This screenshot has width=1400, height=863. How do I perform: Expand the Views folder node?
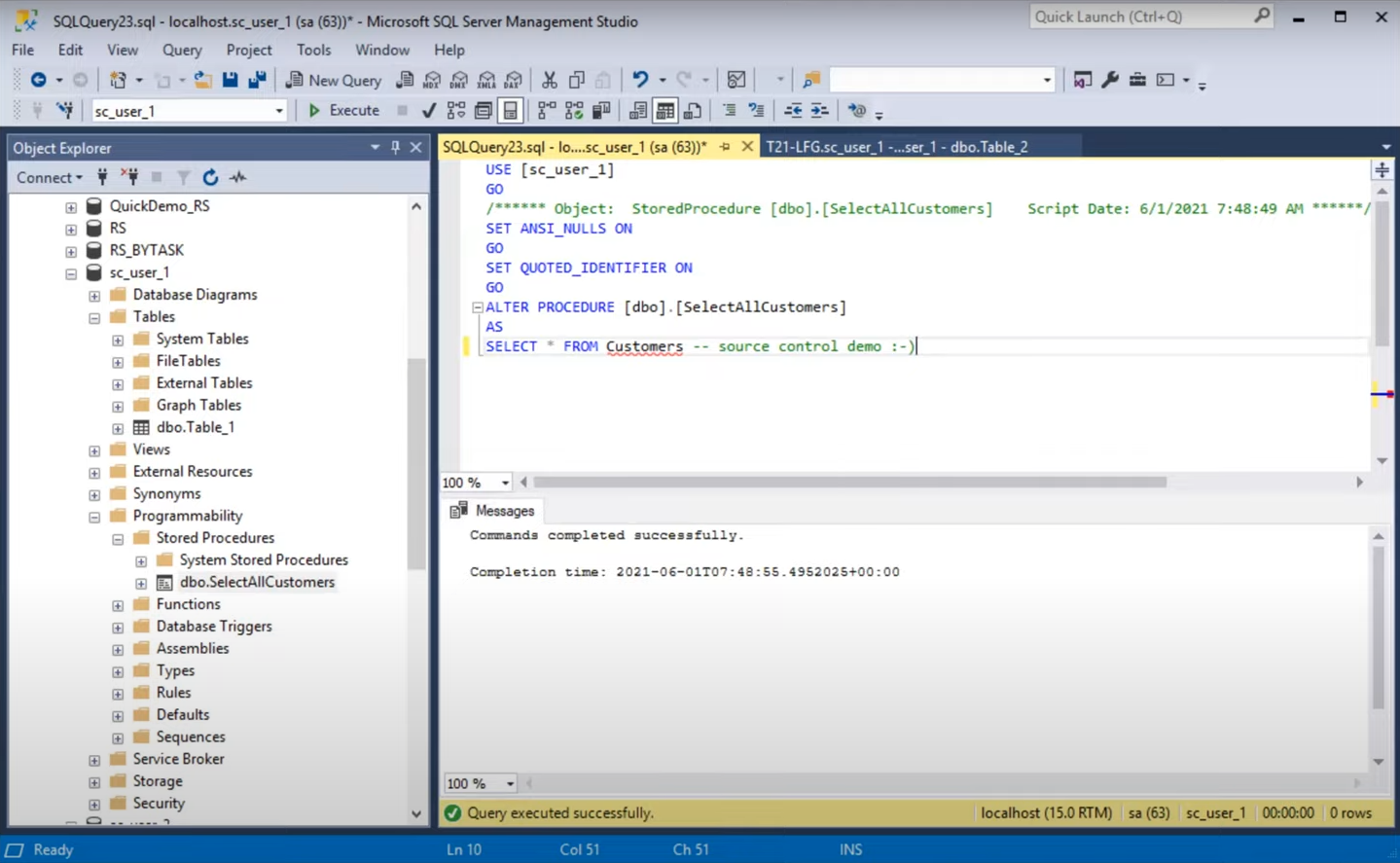point(94,449)
